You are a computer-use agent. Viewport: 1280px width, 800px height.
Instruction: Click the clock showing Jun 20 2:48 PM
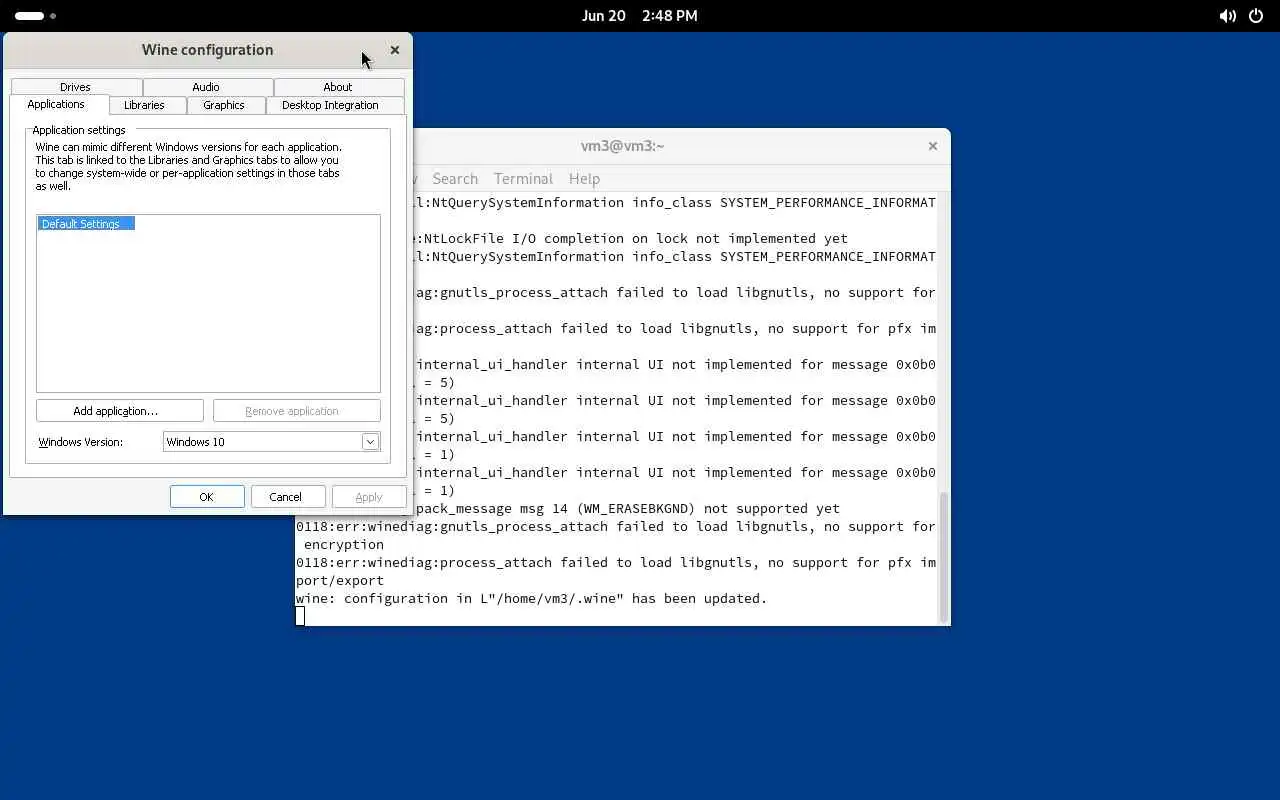[640, 16]
